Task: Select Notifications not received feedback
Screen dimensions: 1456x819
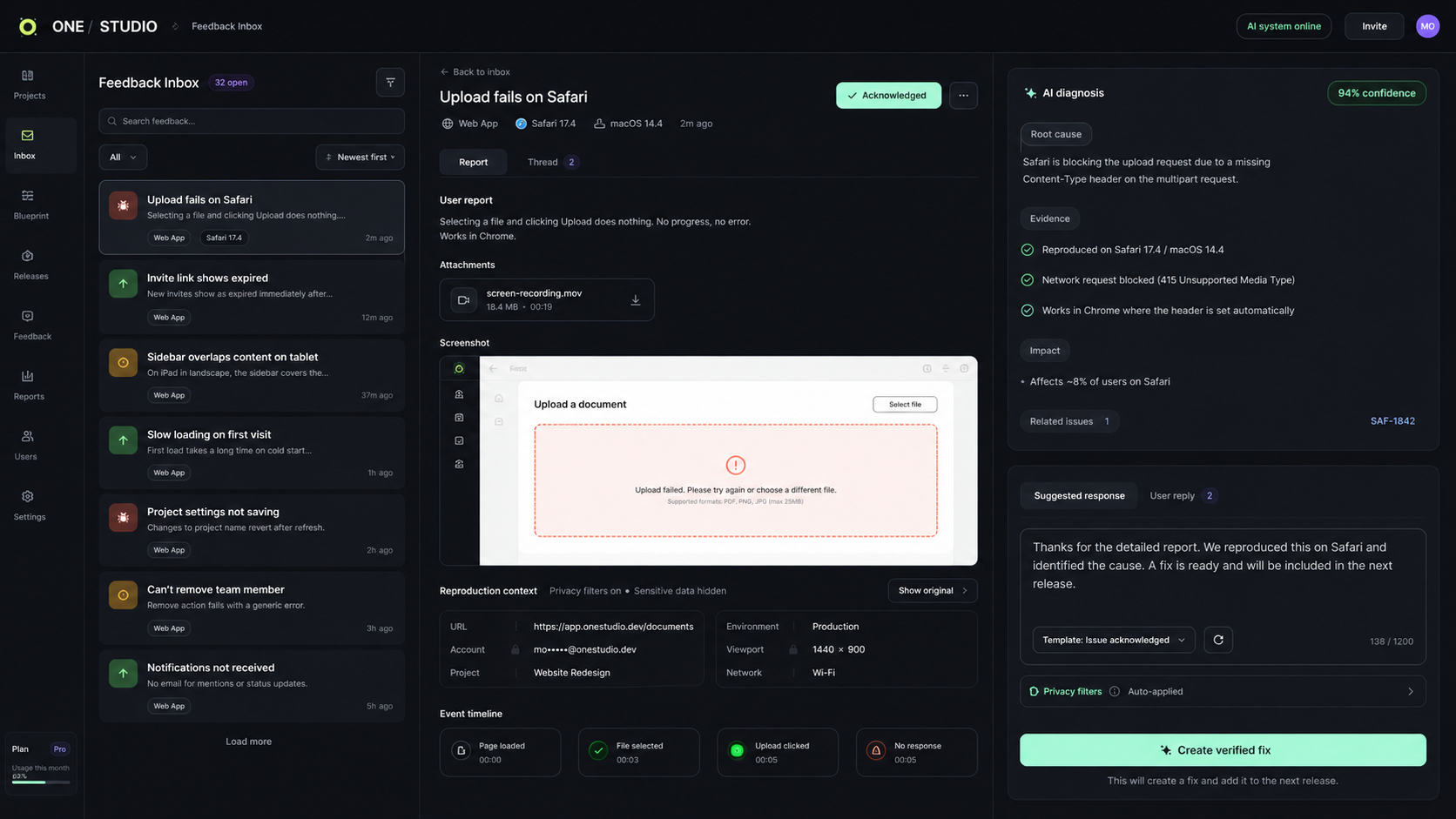Action: click(x=252, y=686)
